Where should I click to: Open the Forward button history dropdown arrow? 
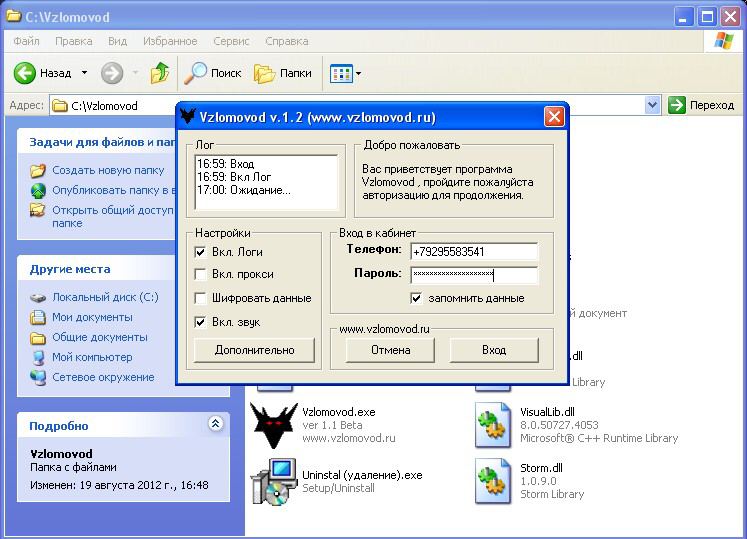pos(135,73)
